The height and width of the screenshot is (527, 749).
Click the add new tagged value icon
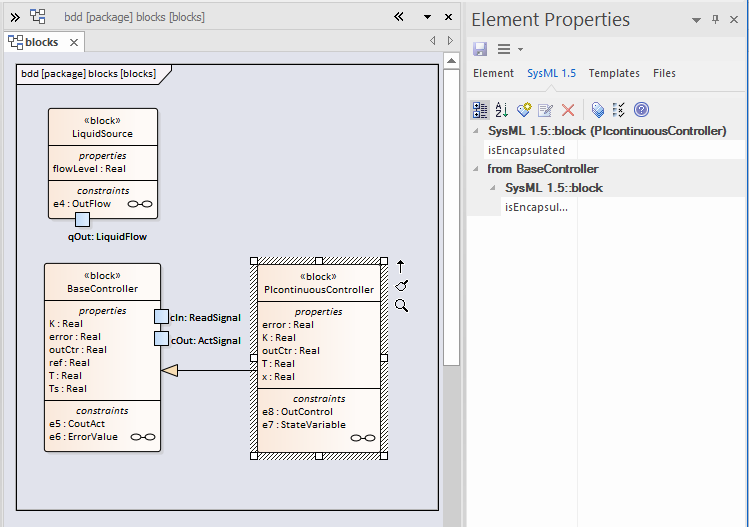[x=524, y=110]
